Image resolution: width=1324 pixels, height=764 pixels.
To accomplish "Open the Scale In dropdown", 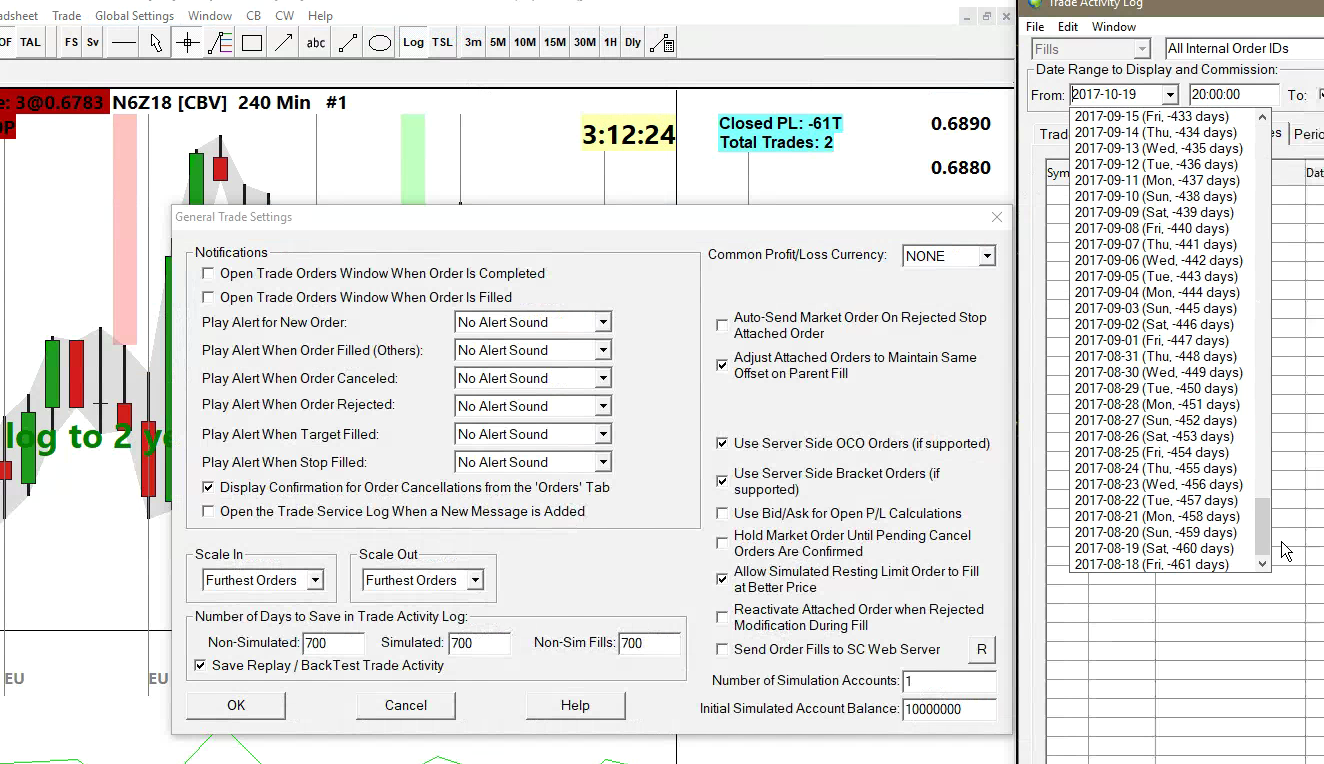I will [x=315, y=580].
